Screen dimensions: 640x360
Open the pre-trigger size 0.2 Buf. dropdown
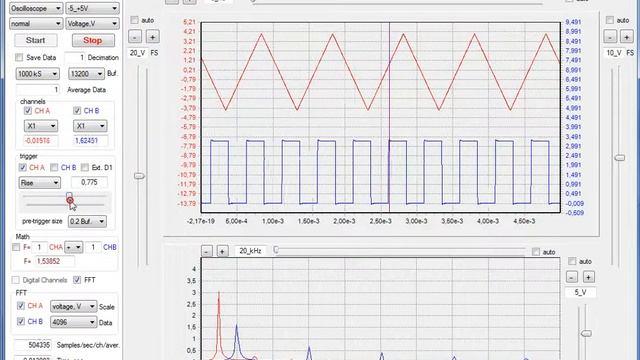click(x=87, y=221)
